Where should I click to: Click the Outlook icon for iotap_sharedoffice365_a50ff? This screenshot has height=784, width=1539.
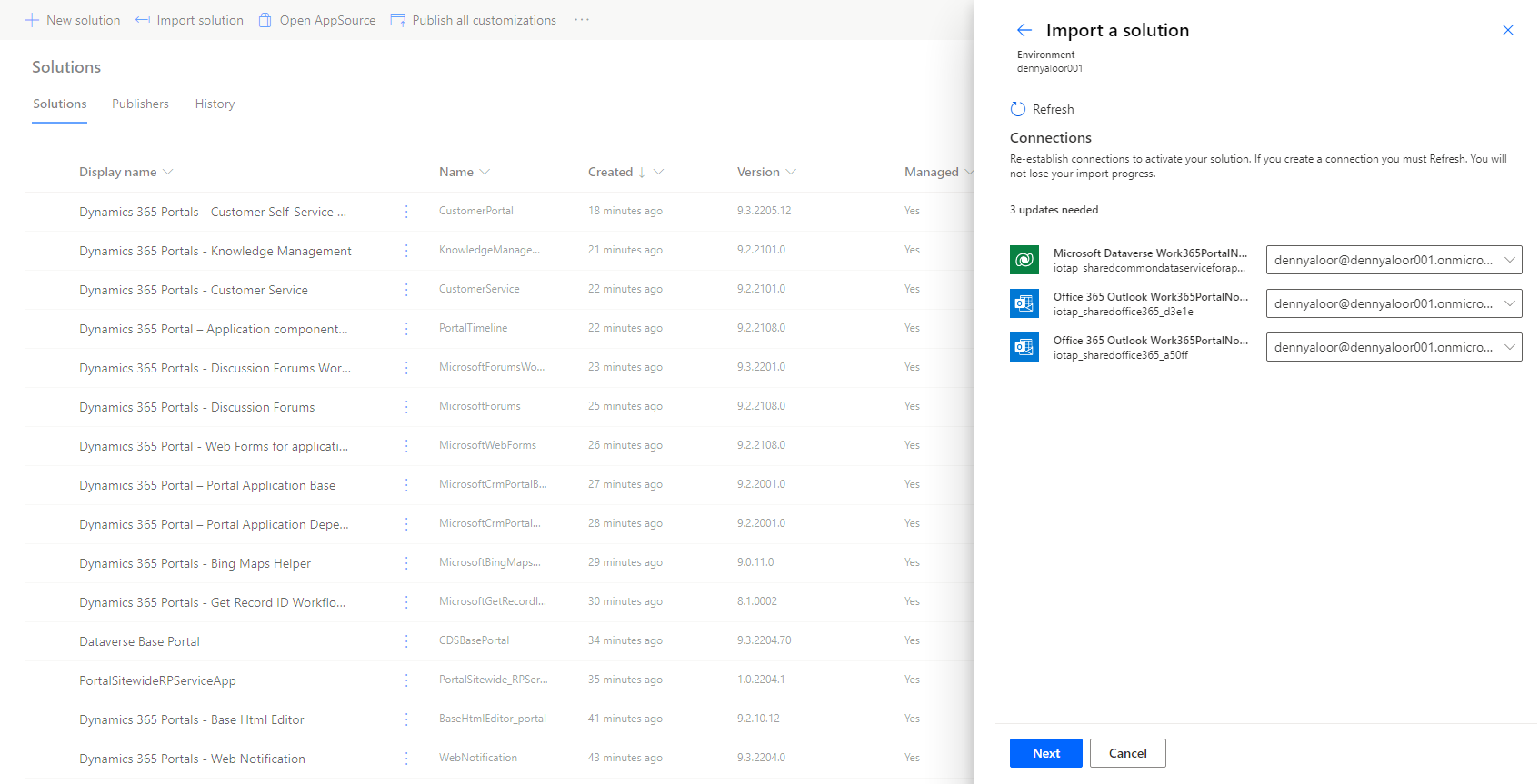click(x=1024, y=347)
